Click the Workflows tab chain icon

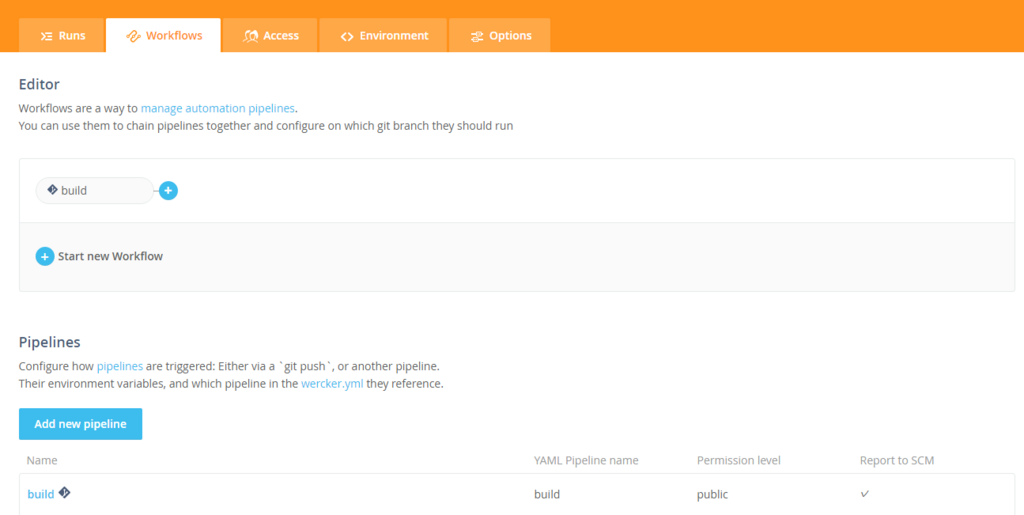(133, 37)
